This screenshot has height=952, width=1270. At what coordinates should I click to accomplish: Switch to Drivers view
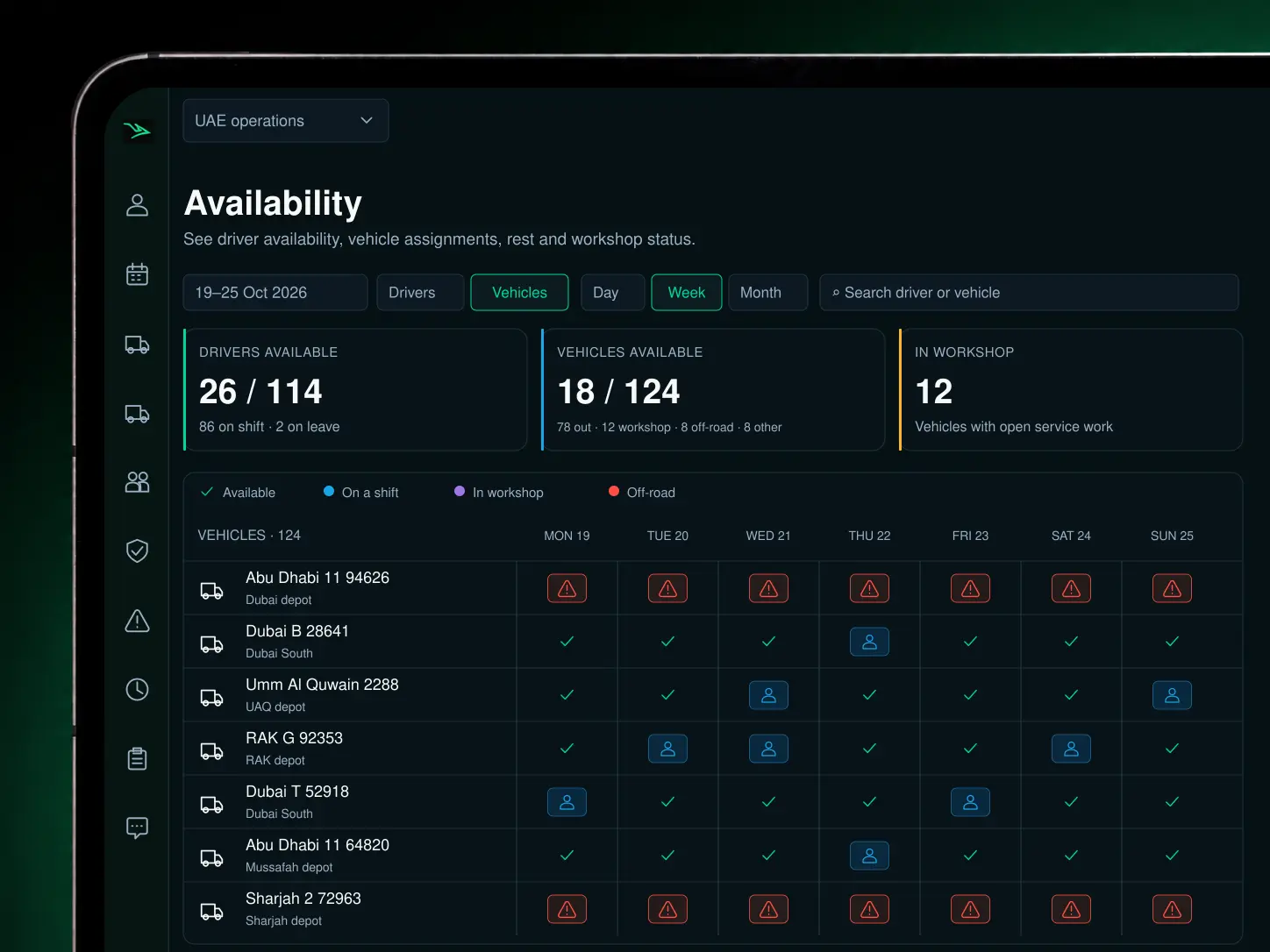tap(420, 293)
